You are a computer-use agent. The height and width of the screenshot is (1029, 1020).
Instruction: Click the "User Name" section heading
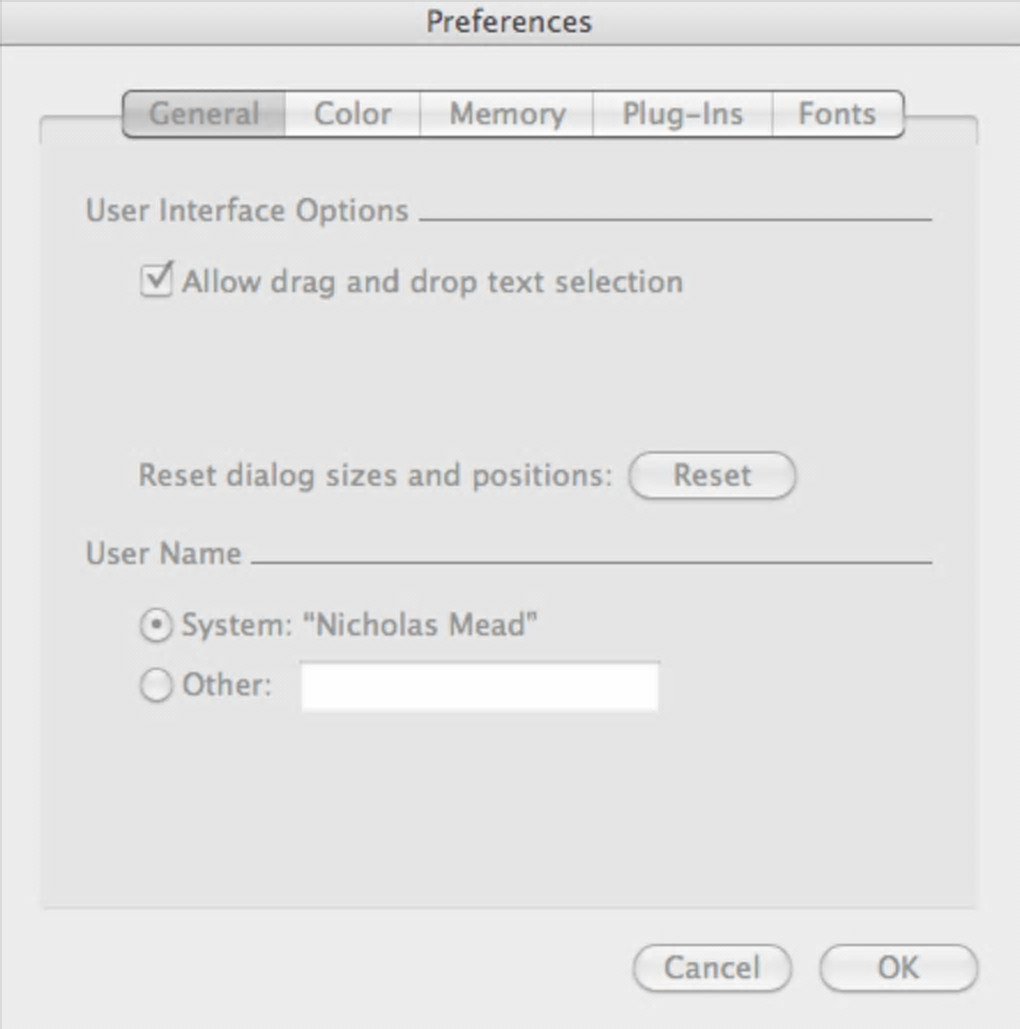click(164, 553)
